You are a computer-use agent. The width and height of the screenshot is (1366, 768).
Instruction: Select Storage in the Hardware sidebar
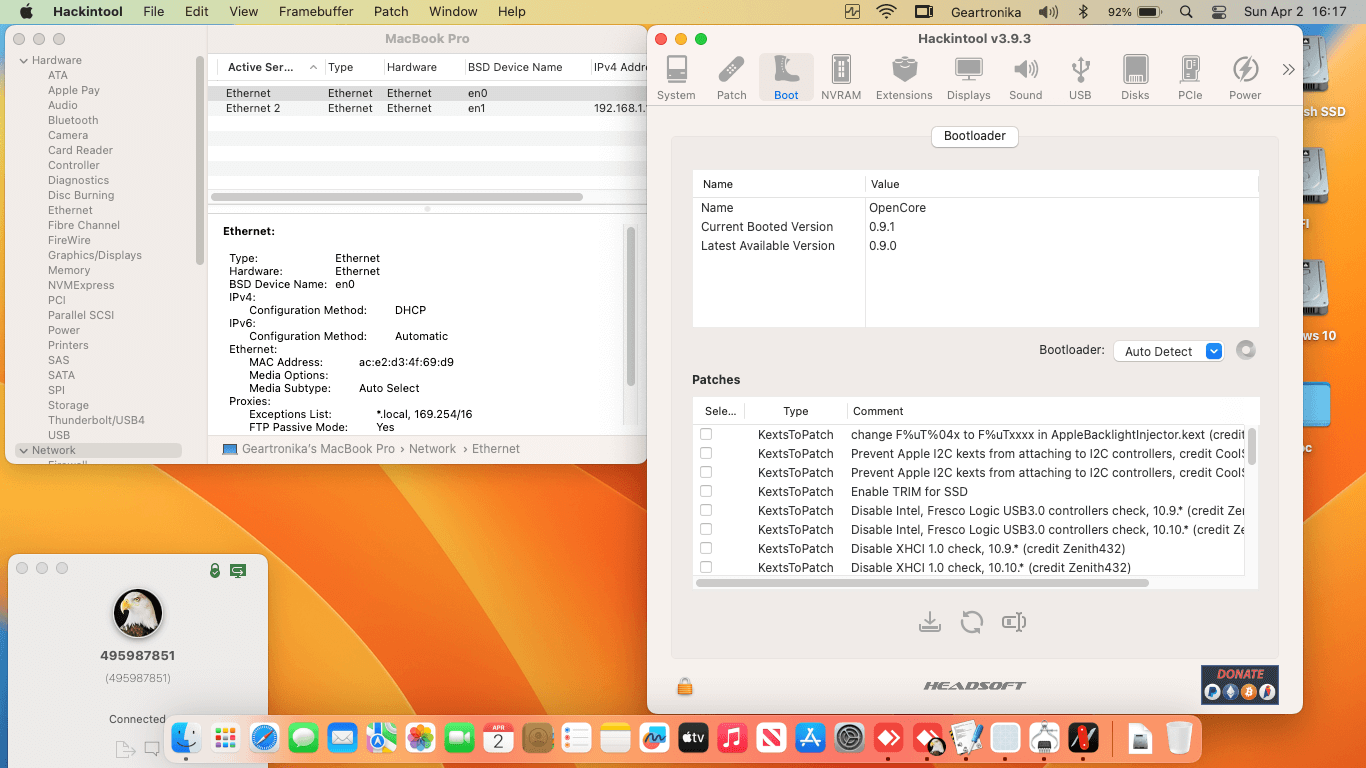click(68, 406)
